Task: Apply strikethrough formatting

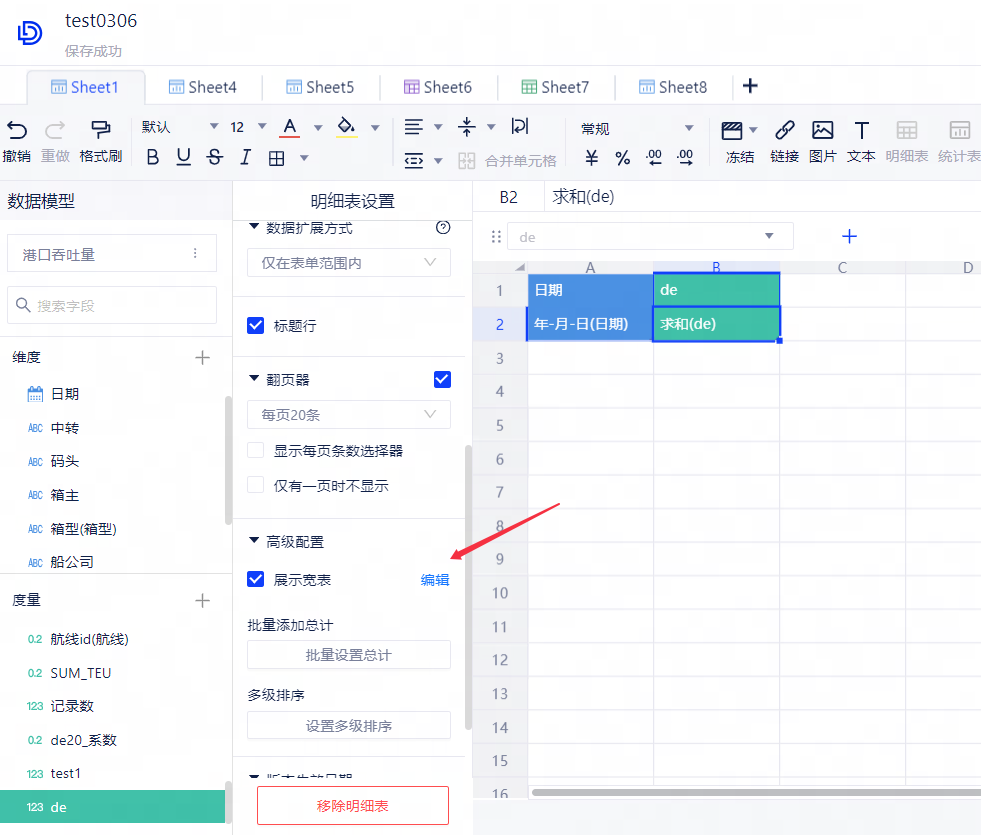Action: (x=214, y=157)
